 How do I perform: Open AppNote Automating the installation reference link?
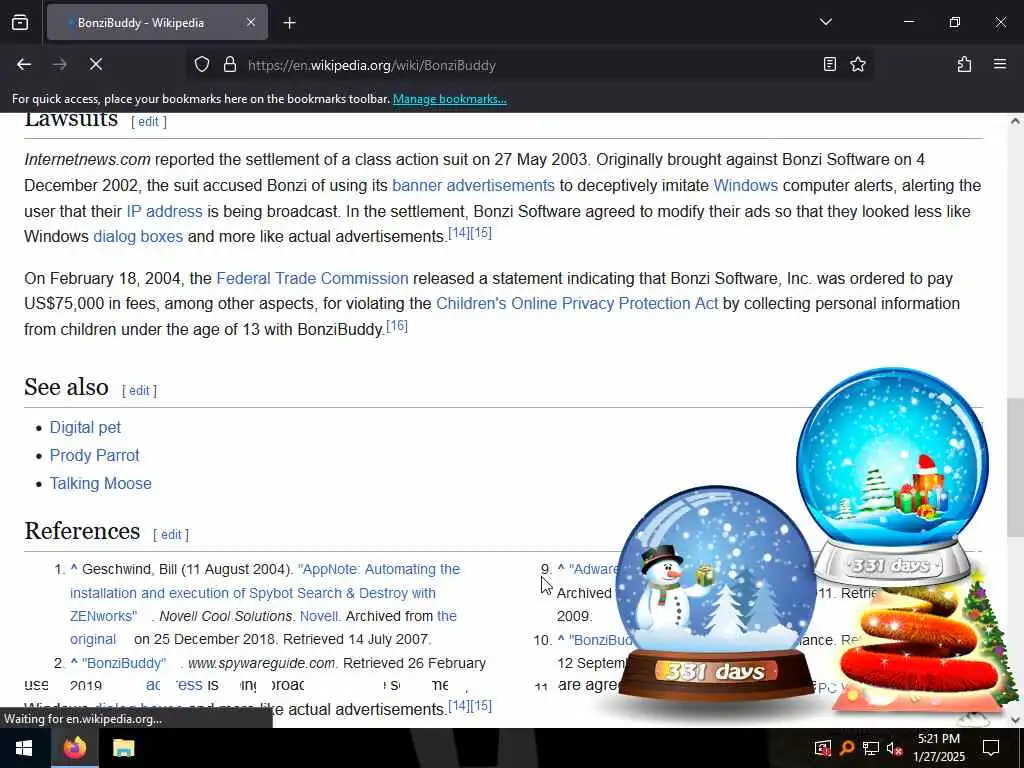tap(264, 592)
